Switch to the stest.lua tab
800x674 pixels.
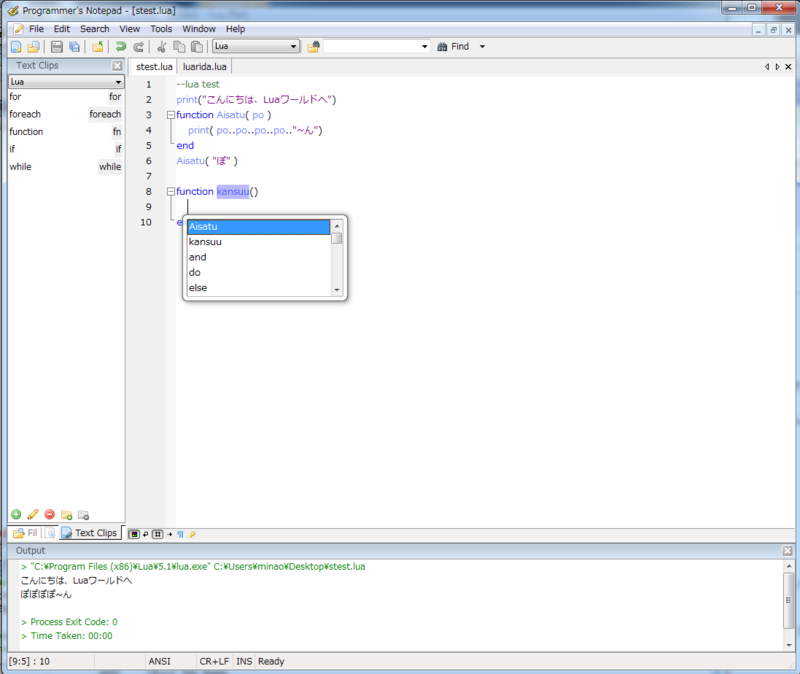click(x=154, y=67)
